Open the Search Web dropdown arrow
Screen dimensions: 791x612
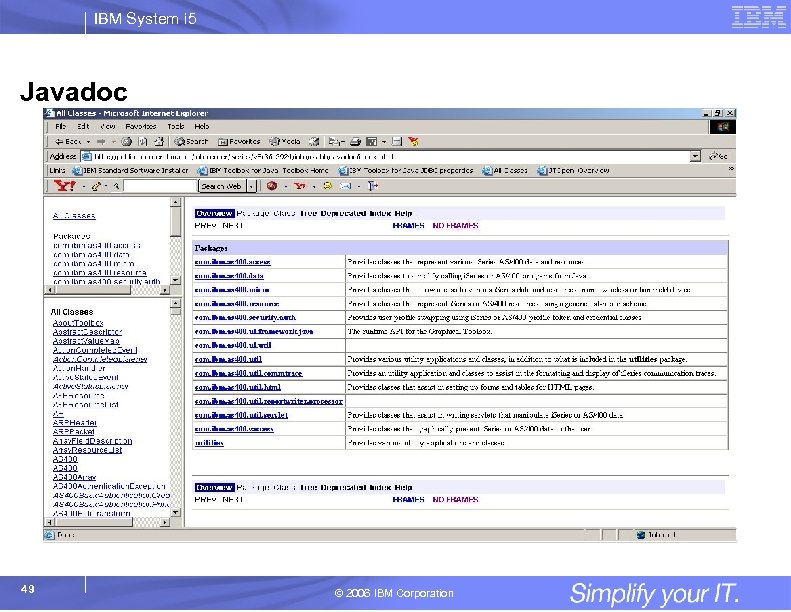(251, 186)
